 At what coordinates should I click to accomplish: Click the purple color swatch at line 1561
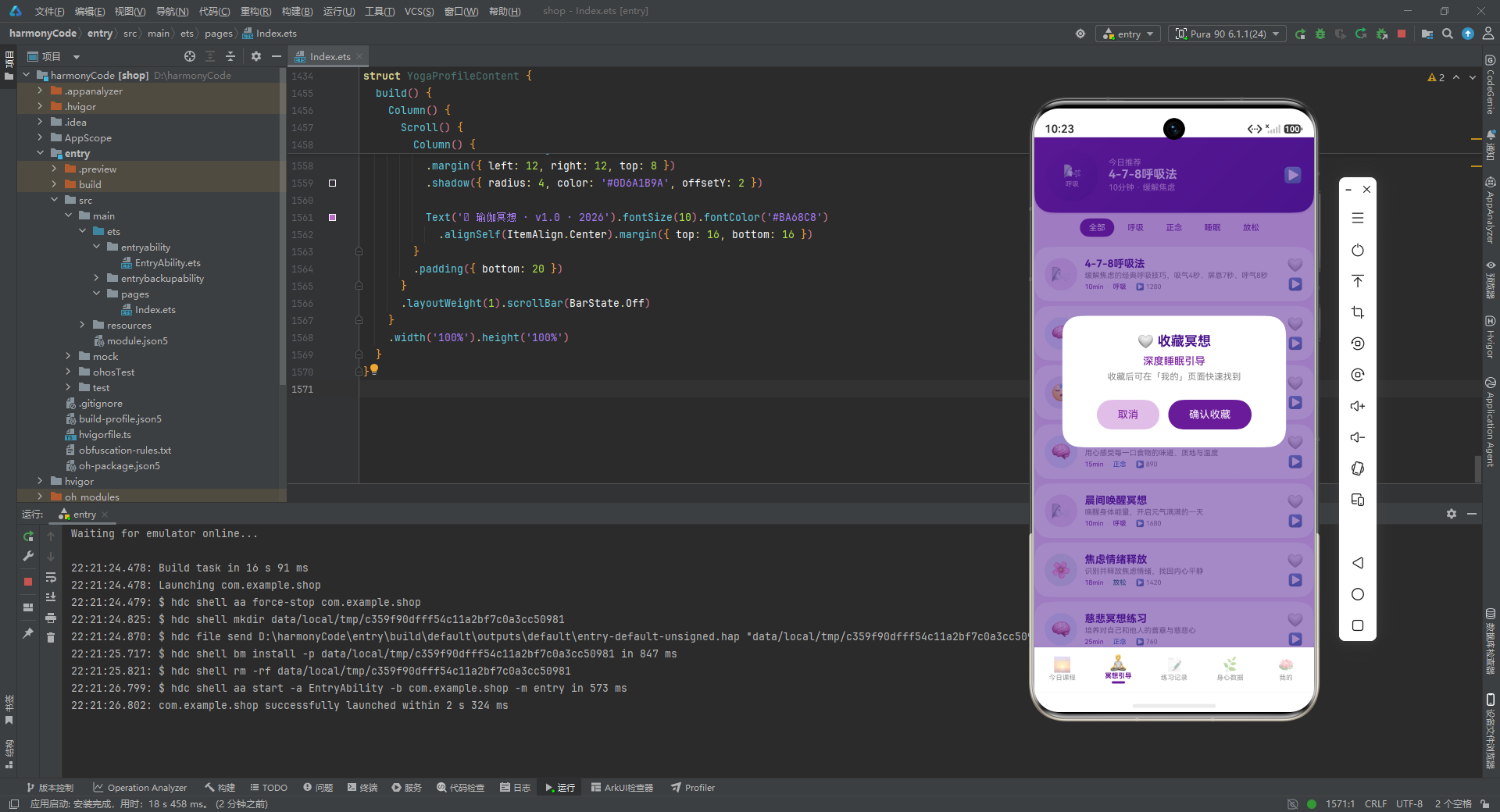[332, 218]
